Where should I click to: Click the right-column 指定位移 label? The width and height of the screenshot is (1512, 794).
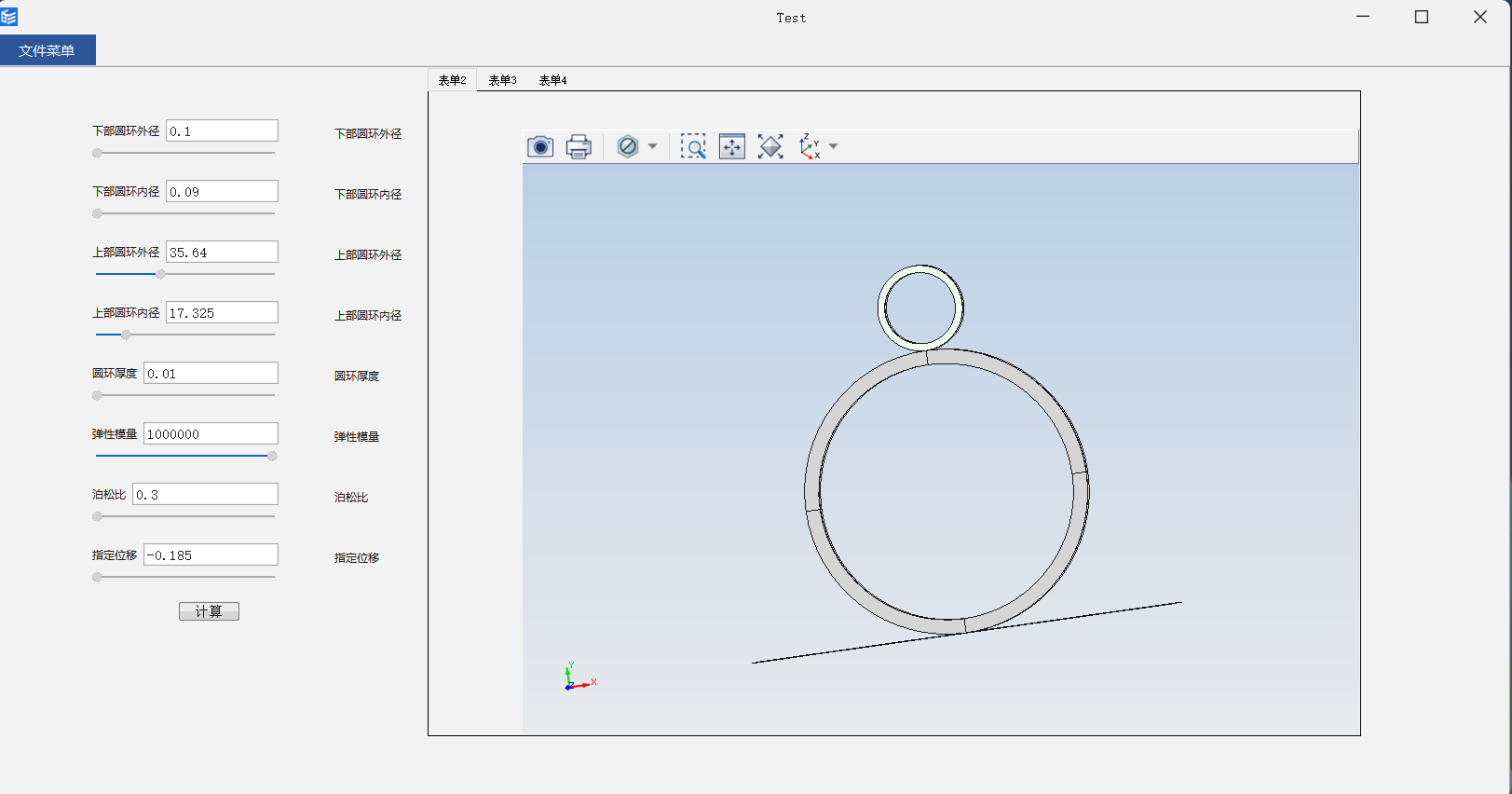coord(357,557)
